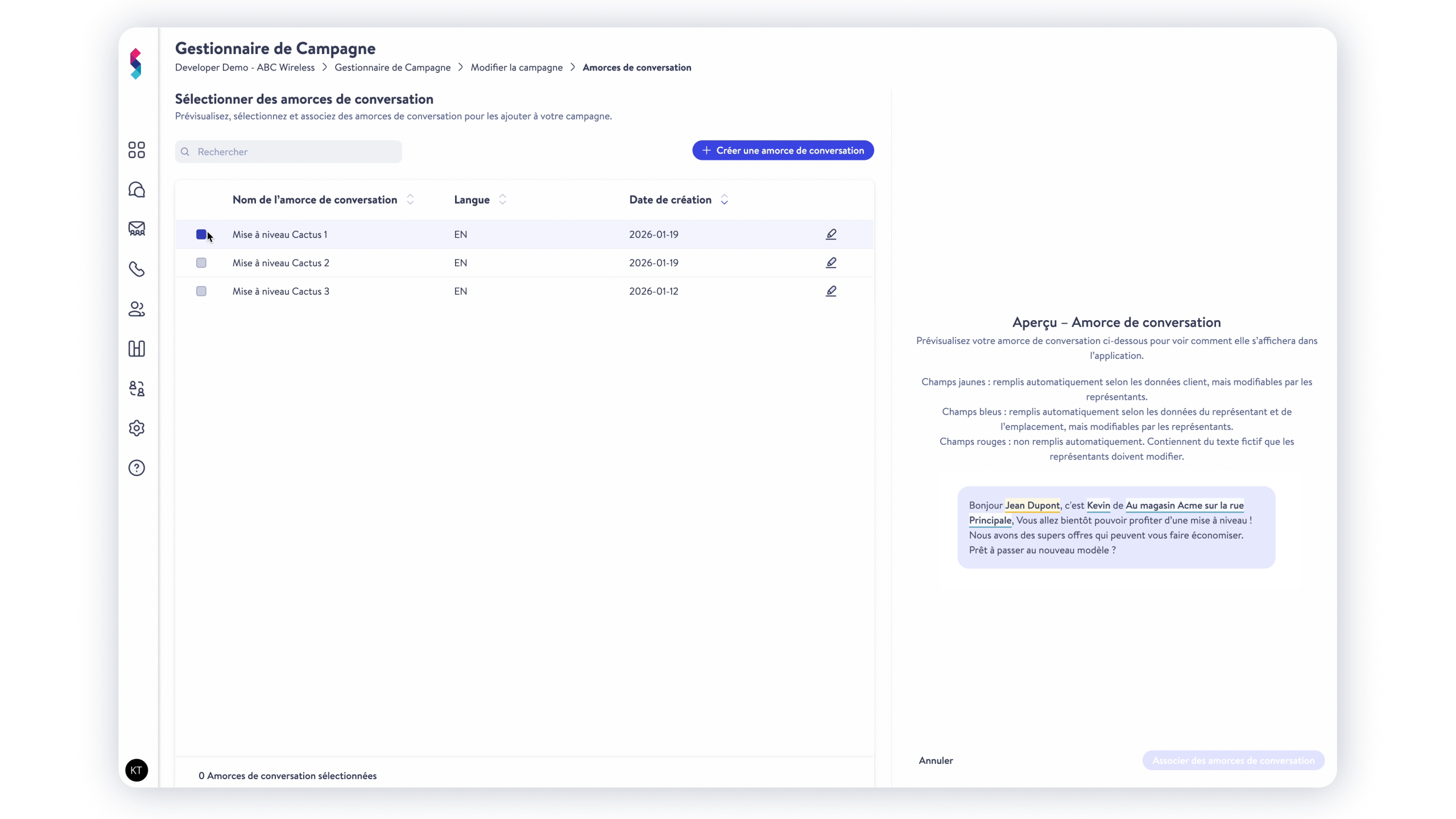Click the Annuler button
This screenshot has height=819, width=1456.
click(x=936, y=760)
